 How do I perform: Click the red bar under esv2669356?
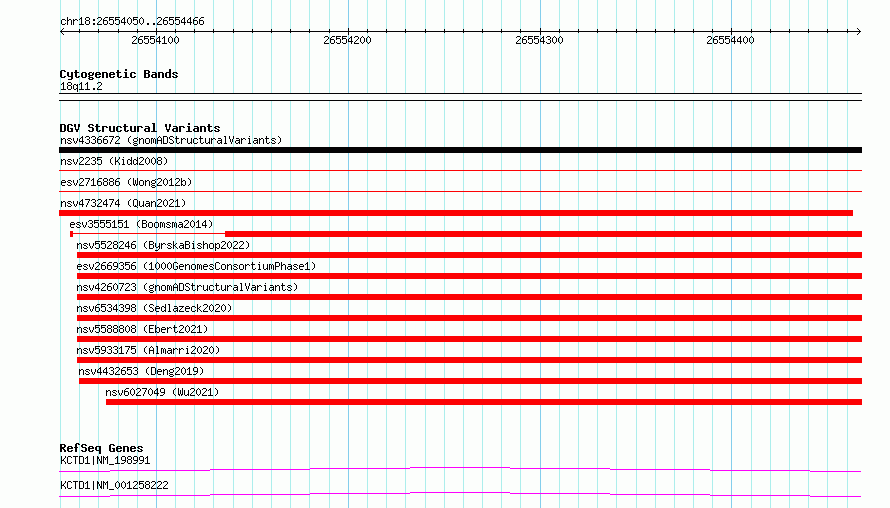469,276
